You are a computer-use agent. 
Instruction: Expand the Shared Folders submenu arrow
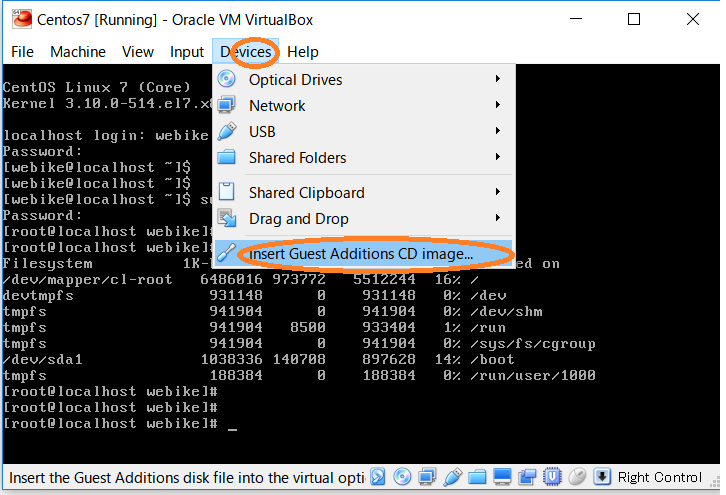498,157
